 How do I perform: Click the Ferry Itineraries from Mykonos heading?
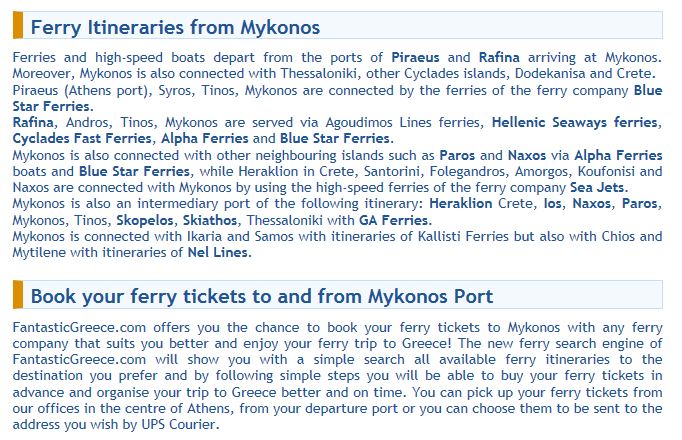(175, 27)
